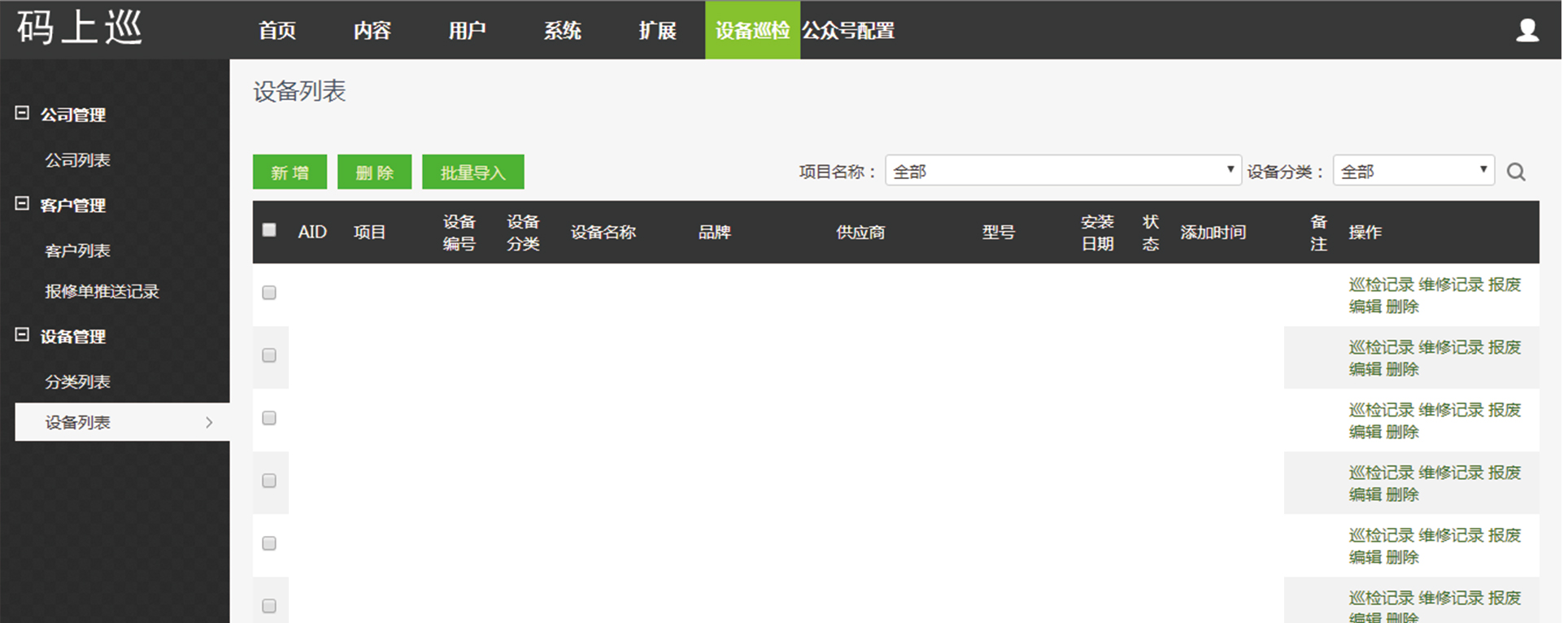Click the 码上巡 logo
The width and height of the screenshot is (1568, 623).
click(80, 28)
